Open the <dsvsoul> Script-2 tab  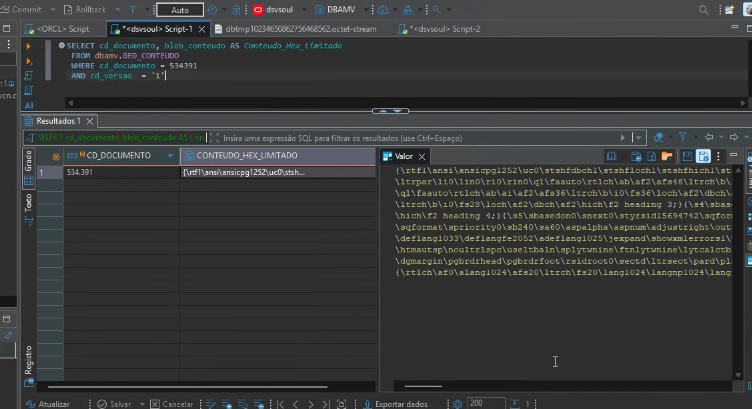[x=444, y=29]
